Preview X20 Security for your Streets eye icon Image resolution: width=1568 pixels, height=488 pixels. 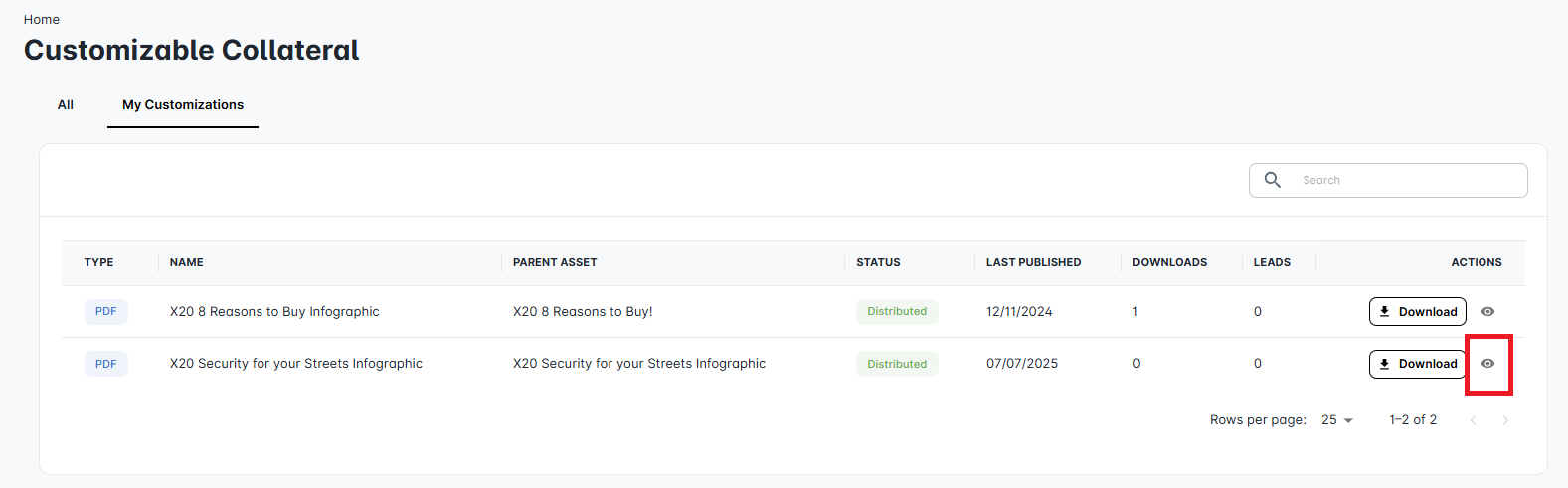1487,364
